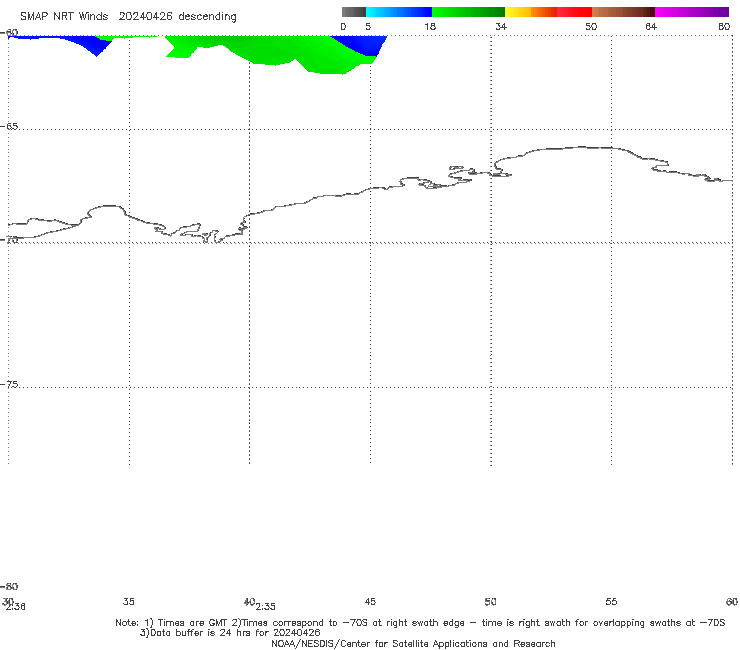The width and height of the screenshot is (740, 650).
Task: Pick the cyan-blue segment of the color bar
Action: (x=399, y=12)
